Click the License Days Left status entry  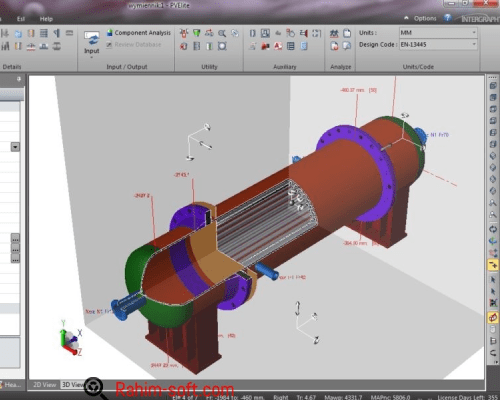[x=467, y=397]
